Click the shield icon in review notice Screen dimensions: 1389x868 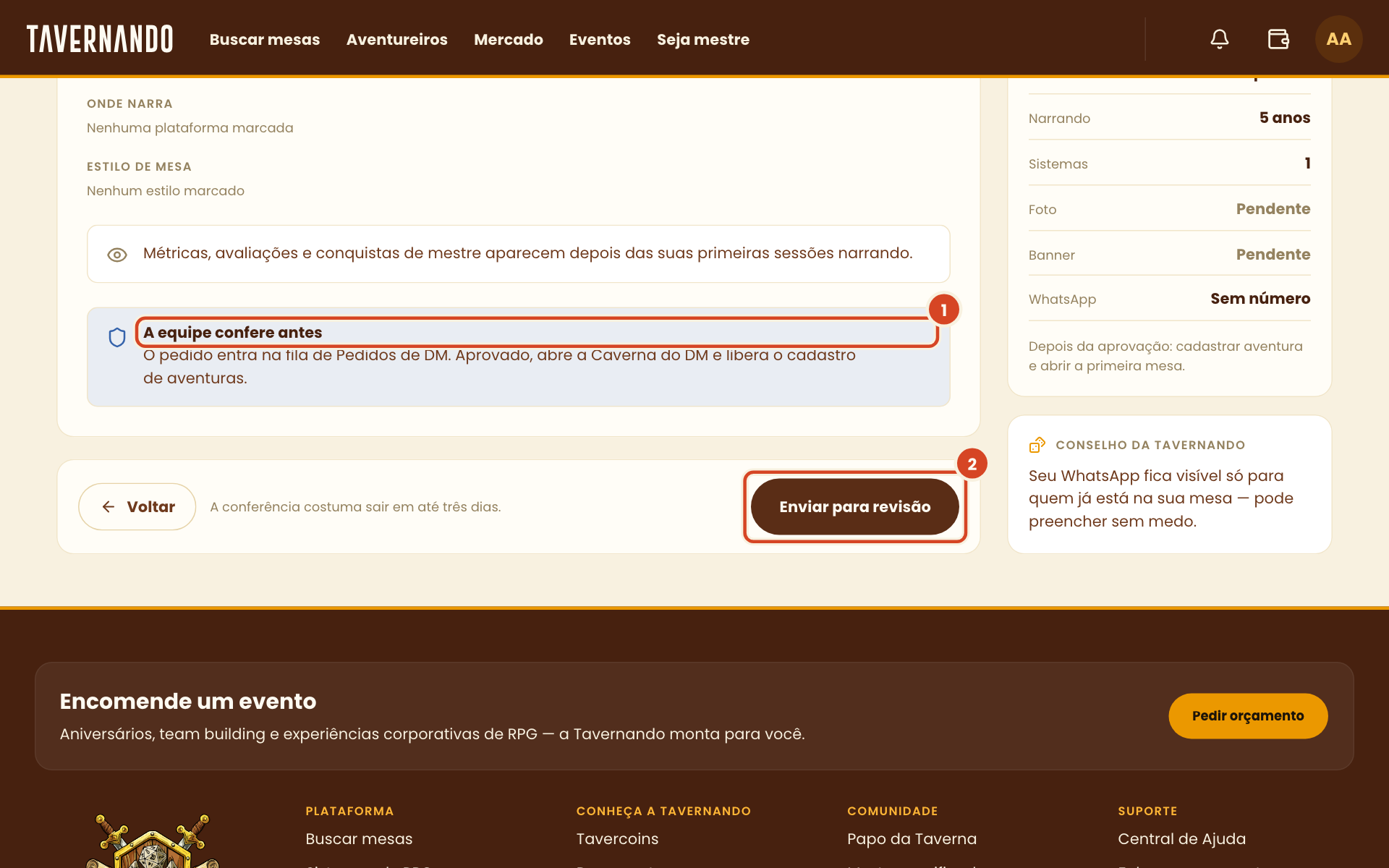[x=117, y=337]
